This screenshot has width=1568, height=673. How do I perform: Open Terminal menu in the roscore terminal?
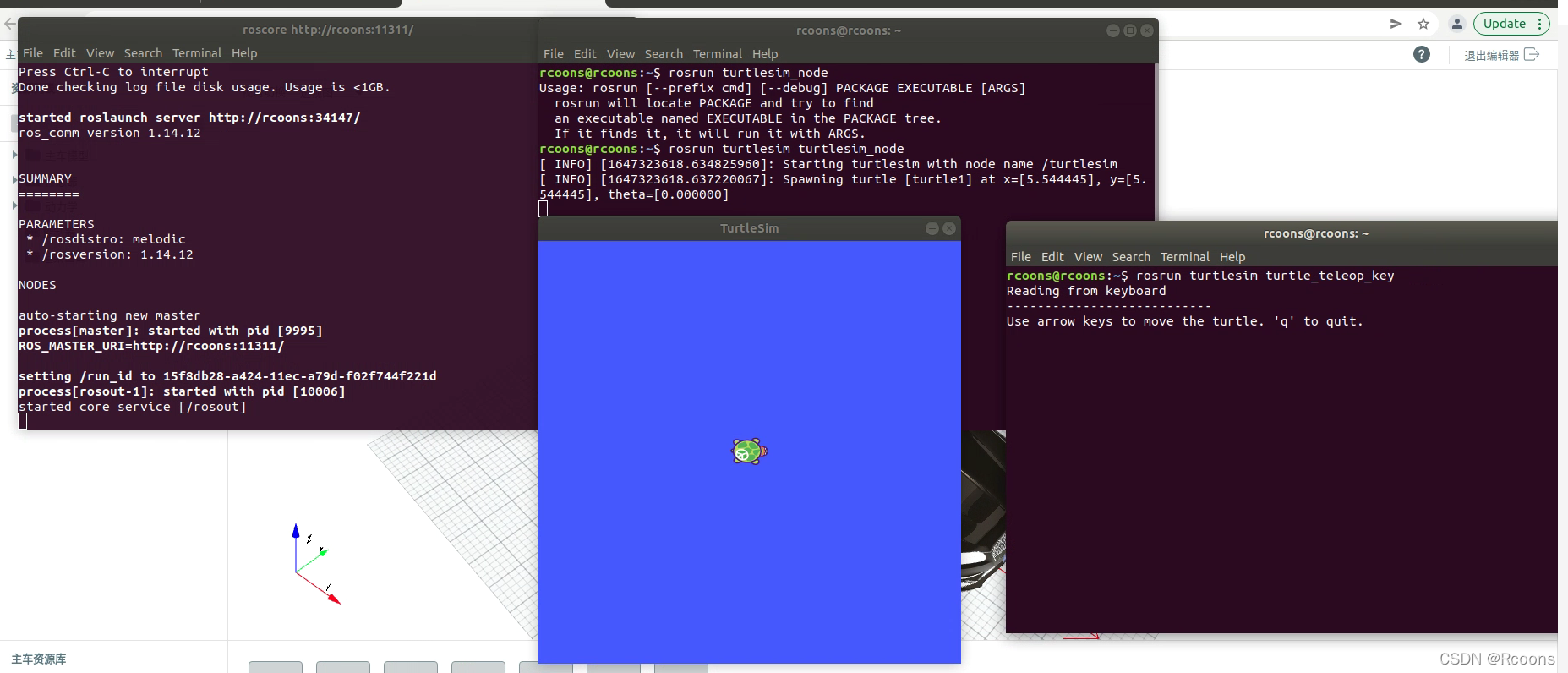(197, 53)
